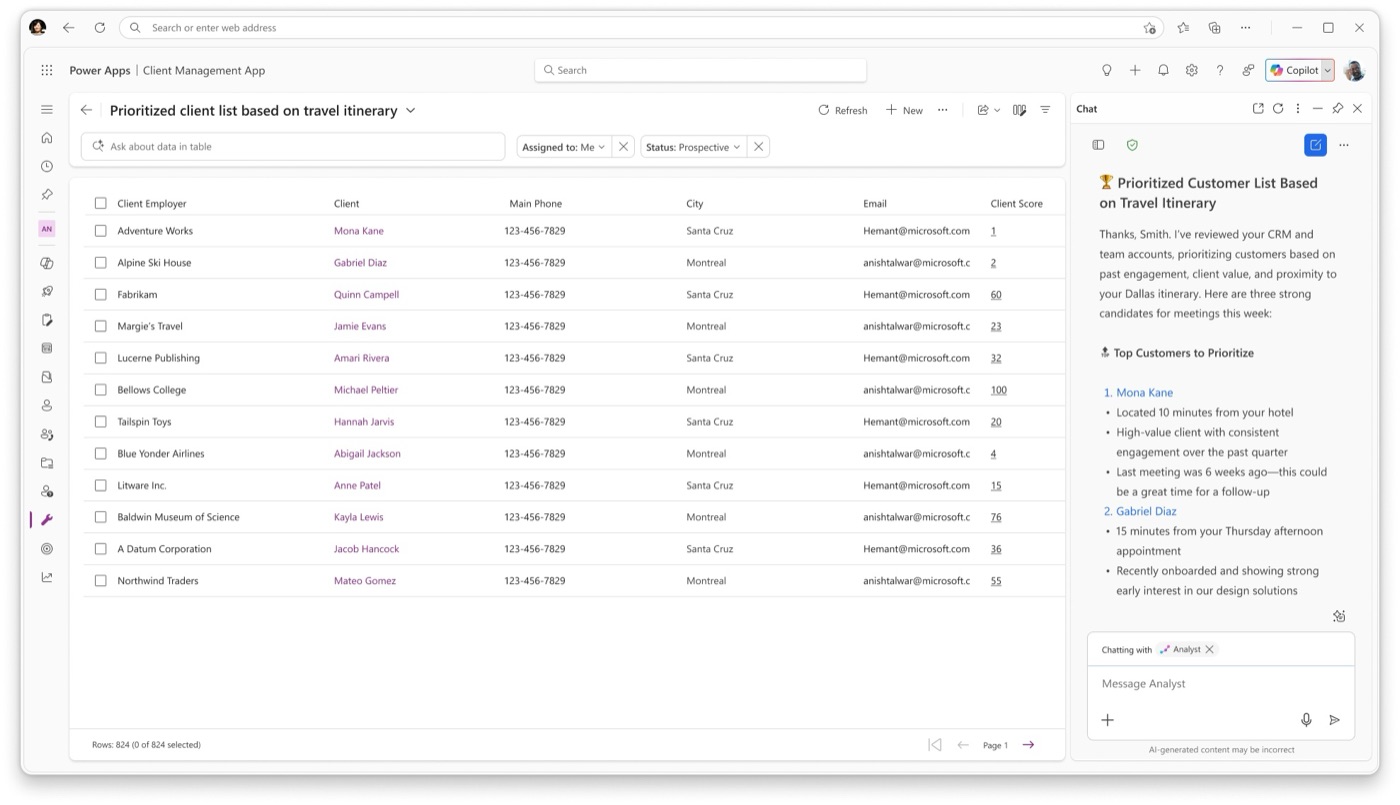Select the wrench icon in left sidebar

point(47,520)
